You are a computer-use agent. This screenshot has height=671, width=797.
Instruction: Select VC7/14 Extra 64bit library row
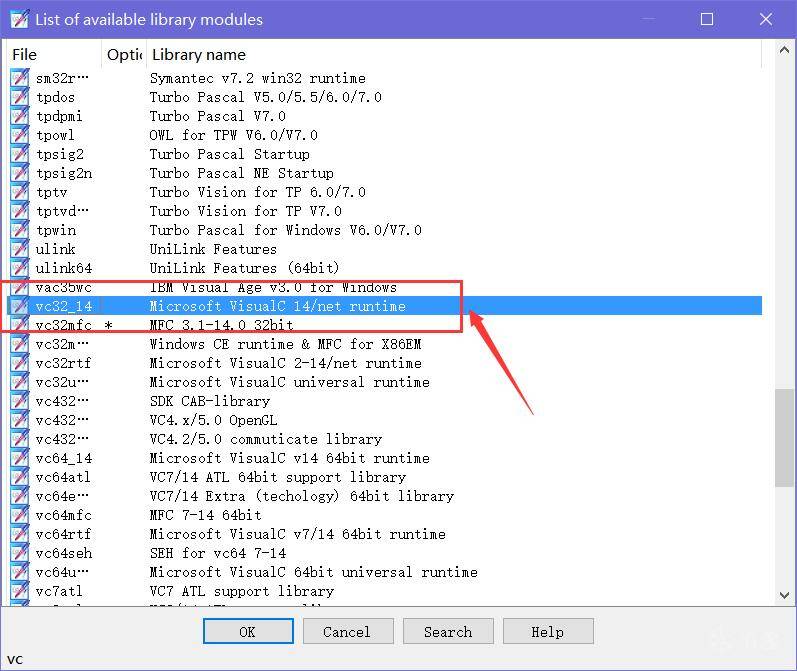point(301,496)
